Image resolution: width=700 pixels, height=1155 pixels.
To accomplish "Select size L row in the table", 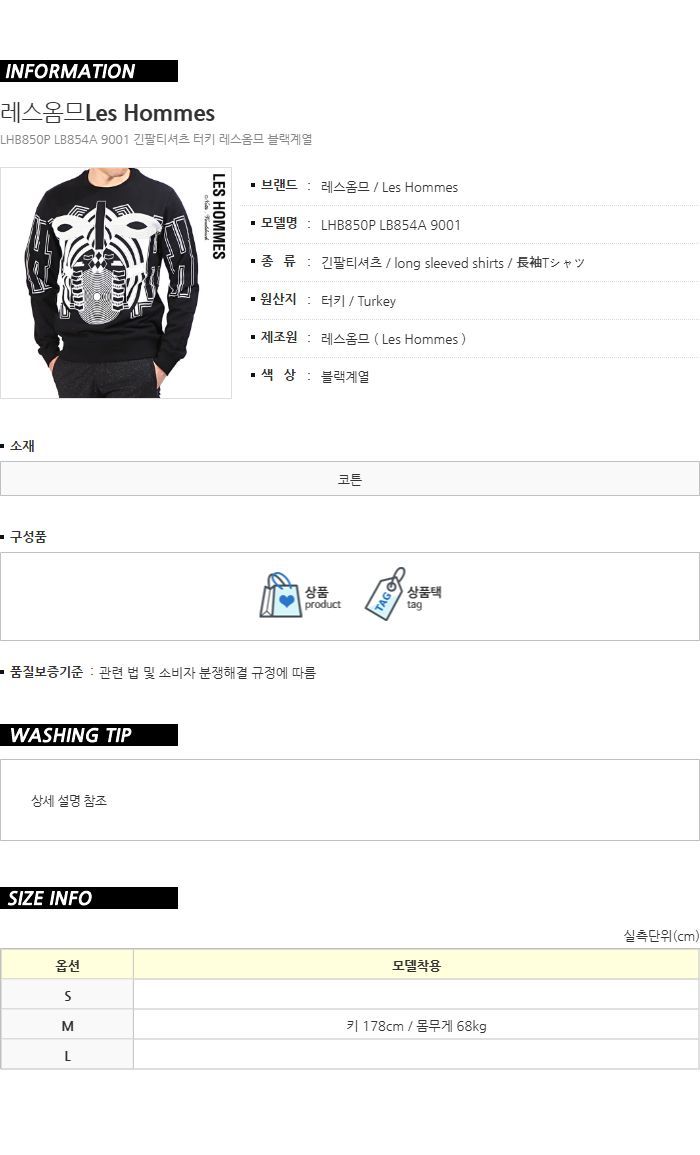I will coord(350,1056).
